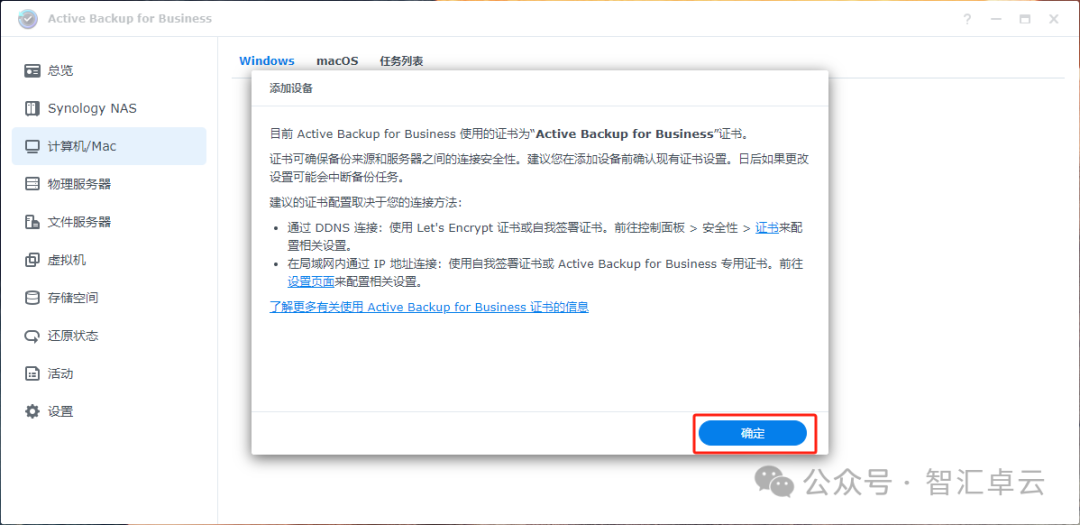Click the 虚拟机 virtual machine icon
1080x525 pixels.
(x=32, y=260)
